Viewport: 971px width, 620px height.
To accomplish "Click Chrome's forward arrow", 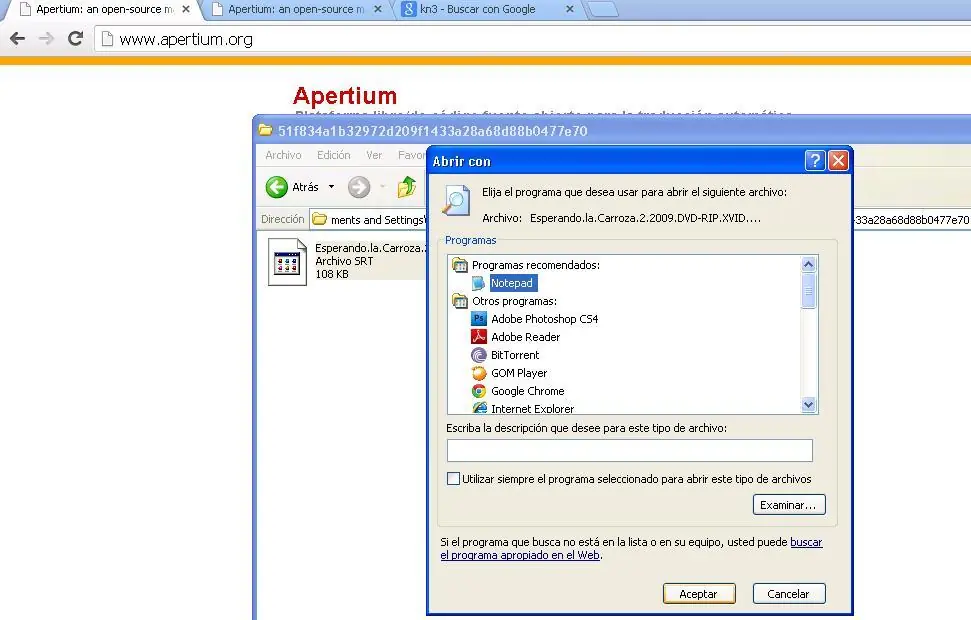I will point(46,38).
